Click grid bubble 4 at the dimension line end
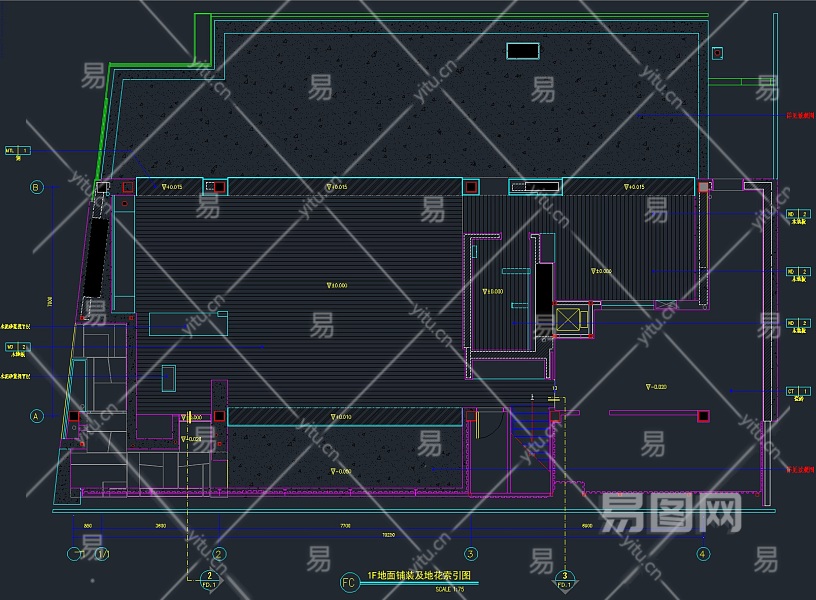Screen dimensions: 816x600 coord(703,554)
